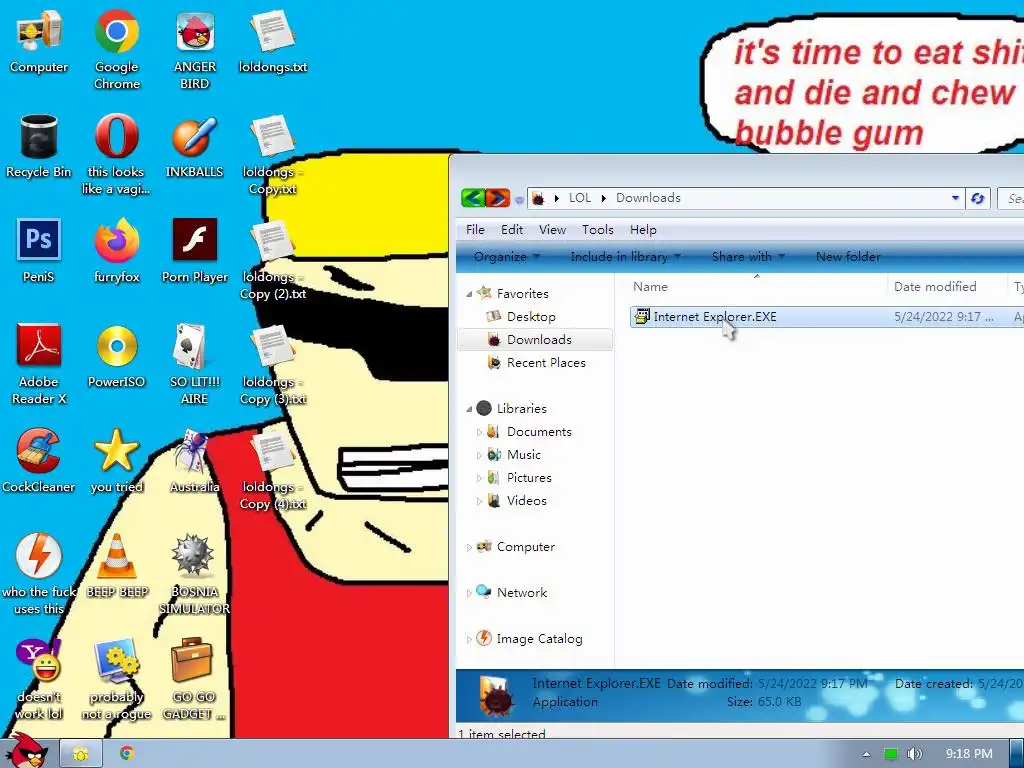Launch Google Chrome from the desktop
This screenshot has width=1024, height=768.
[x=117, y=49]
